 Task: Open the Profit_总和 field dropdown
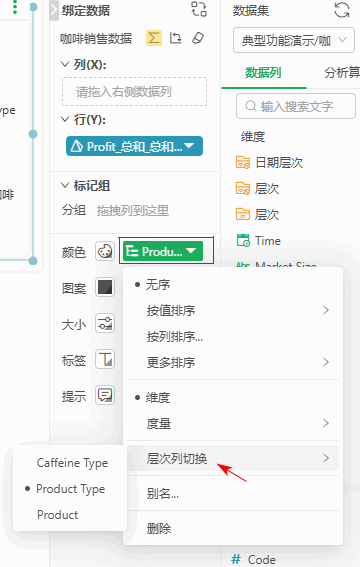(x=134, y=146)
